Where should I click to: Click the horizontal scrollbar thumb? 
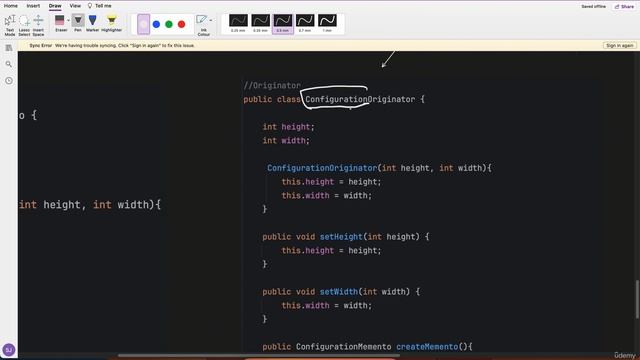(258, 356)
